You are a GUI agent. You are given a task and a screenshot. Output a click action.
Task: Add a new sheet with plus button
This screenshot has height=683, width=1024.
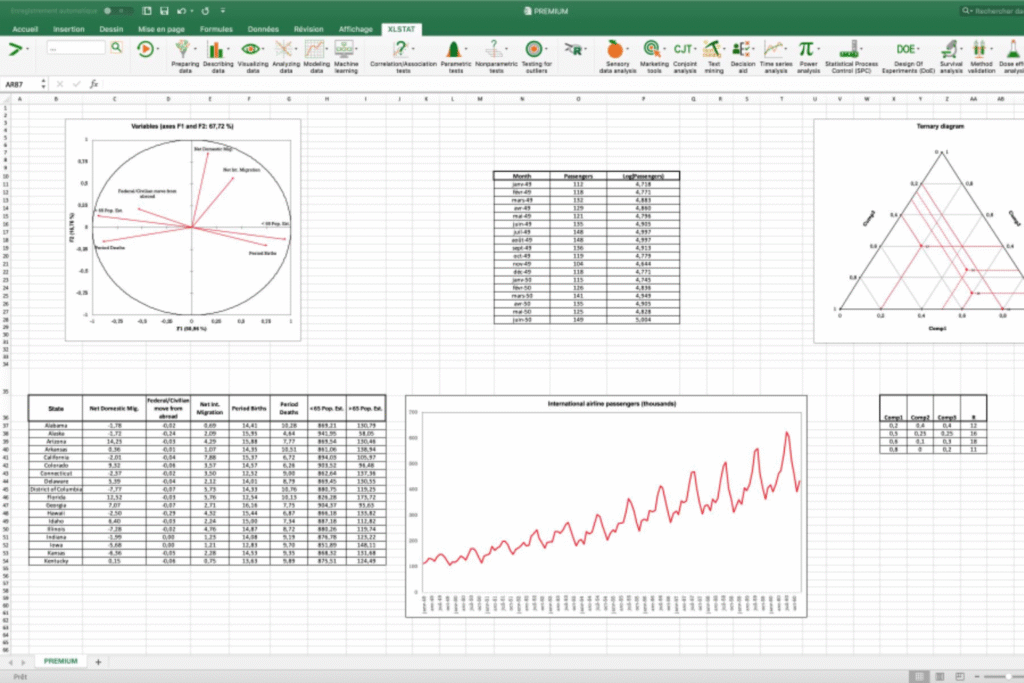coord(98,662)
